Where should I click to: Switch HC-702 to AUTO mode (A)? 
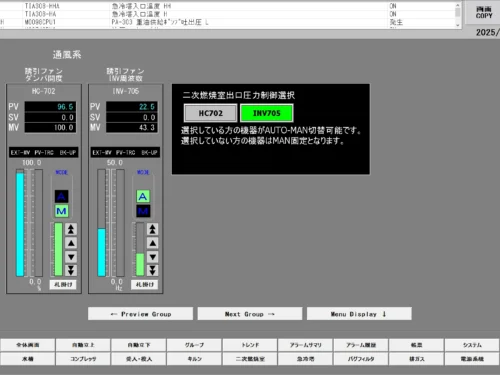61,196
